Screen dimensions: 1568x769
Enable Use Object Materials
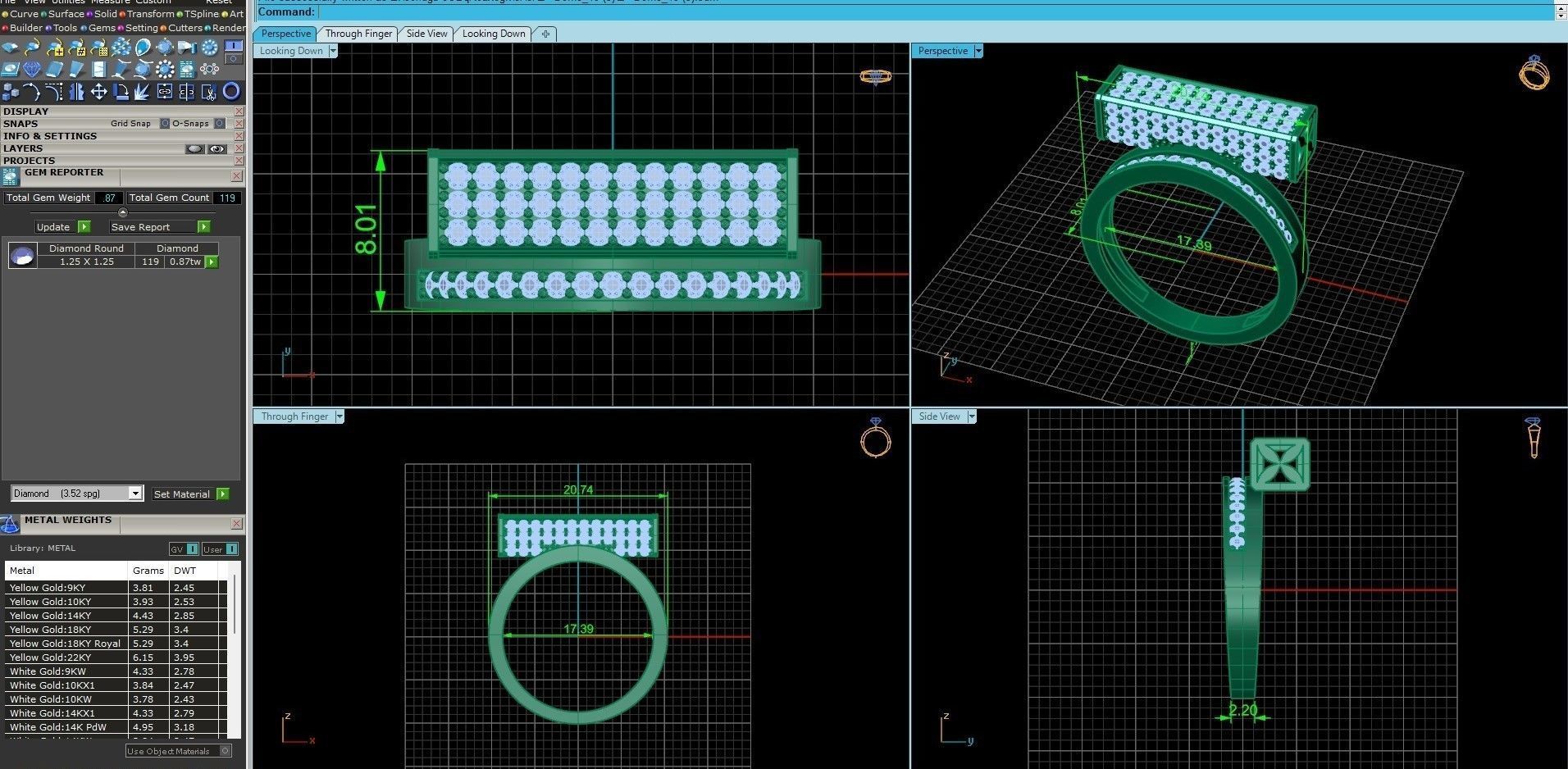point(178,751)
